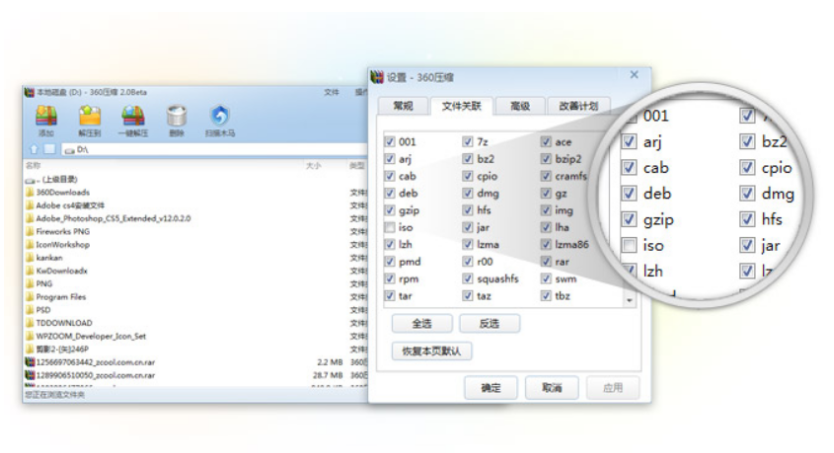Toggle the lzma86 checkbox
Viewport: 834px width, 453px height.
[546, 245]
